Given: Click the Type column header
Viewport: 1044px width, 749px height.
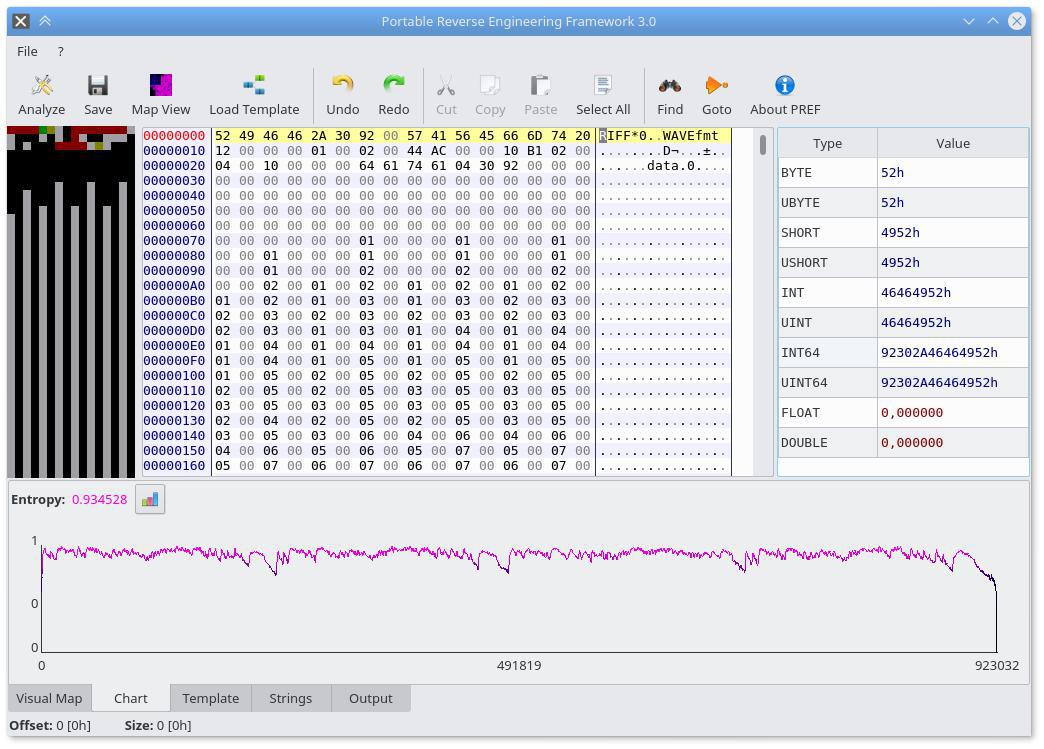Looking at the screenshot, I should click(827, 143).
